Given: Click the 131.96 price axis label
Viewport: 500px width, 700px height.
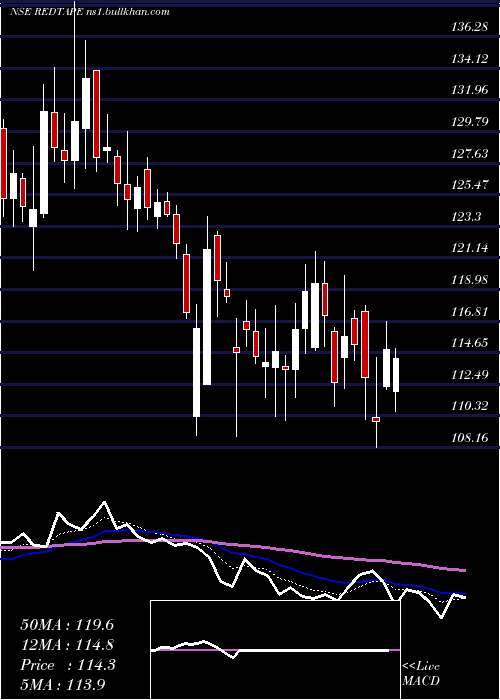Looking at the screenshot, I should 469,90.
